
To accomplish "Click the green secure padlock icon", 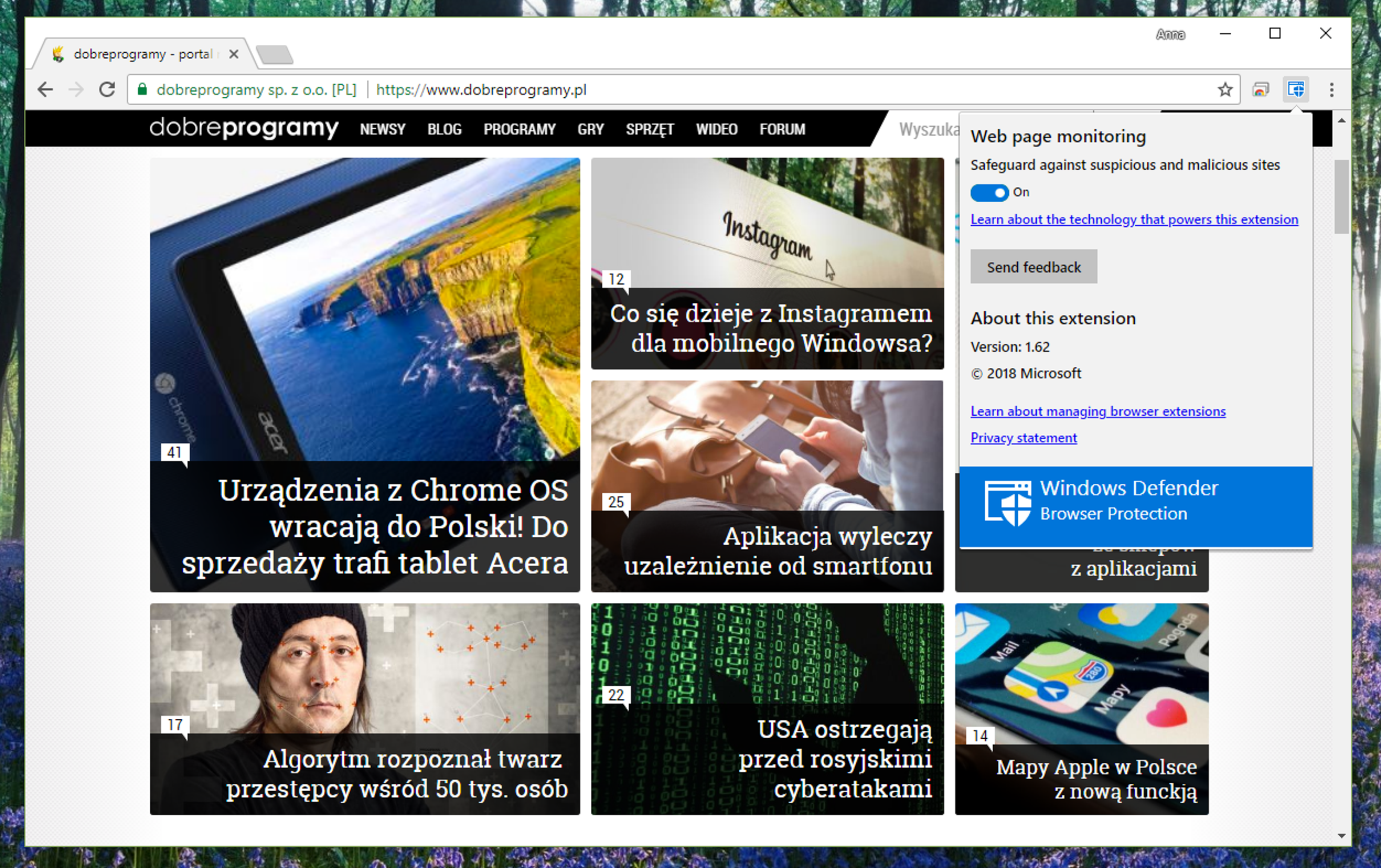I will pos(142,90).
